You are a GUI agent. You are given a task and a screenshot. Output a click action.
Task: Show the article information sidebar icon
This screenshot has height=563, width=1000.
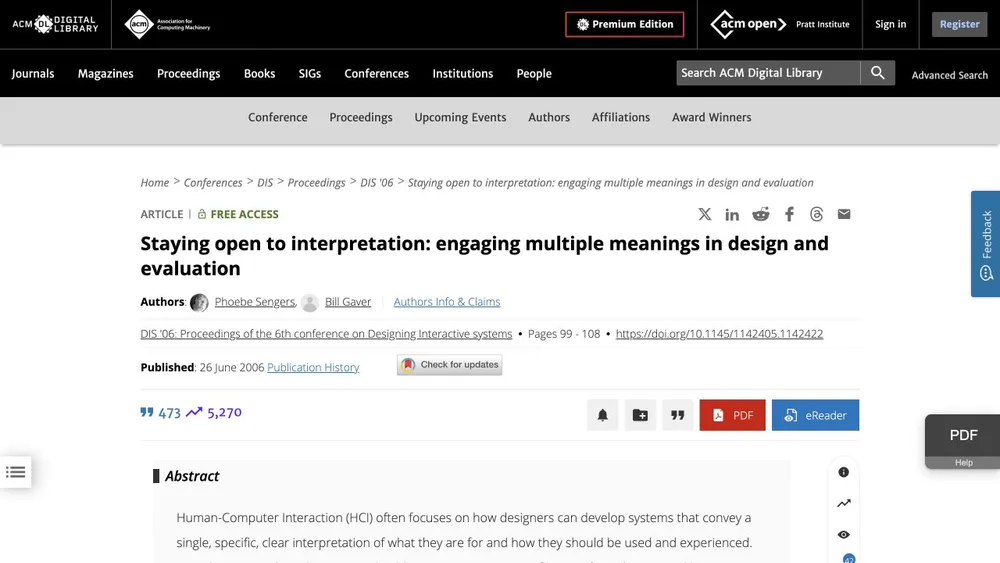844,472
